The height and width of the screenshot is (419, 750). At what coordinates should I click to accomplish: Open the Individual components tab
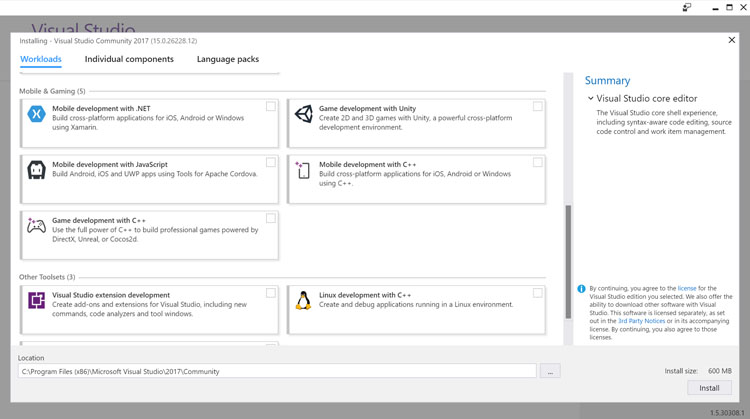[x=129, y=59]
